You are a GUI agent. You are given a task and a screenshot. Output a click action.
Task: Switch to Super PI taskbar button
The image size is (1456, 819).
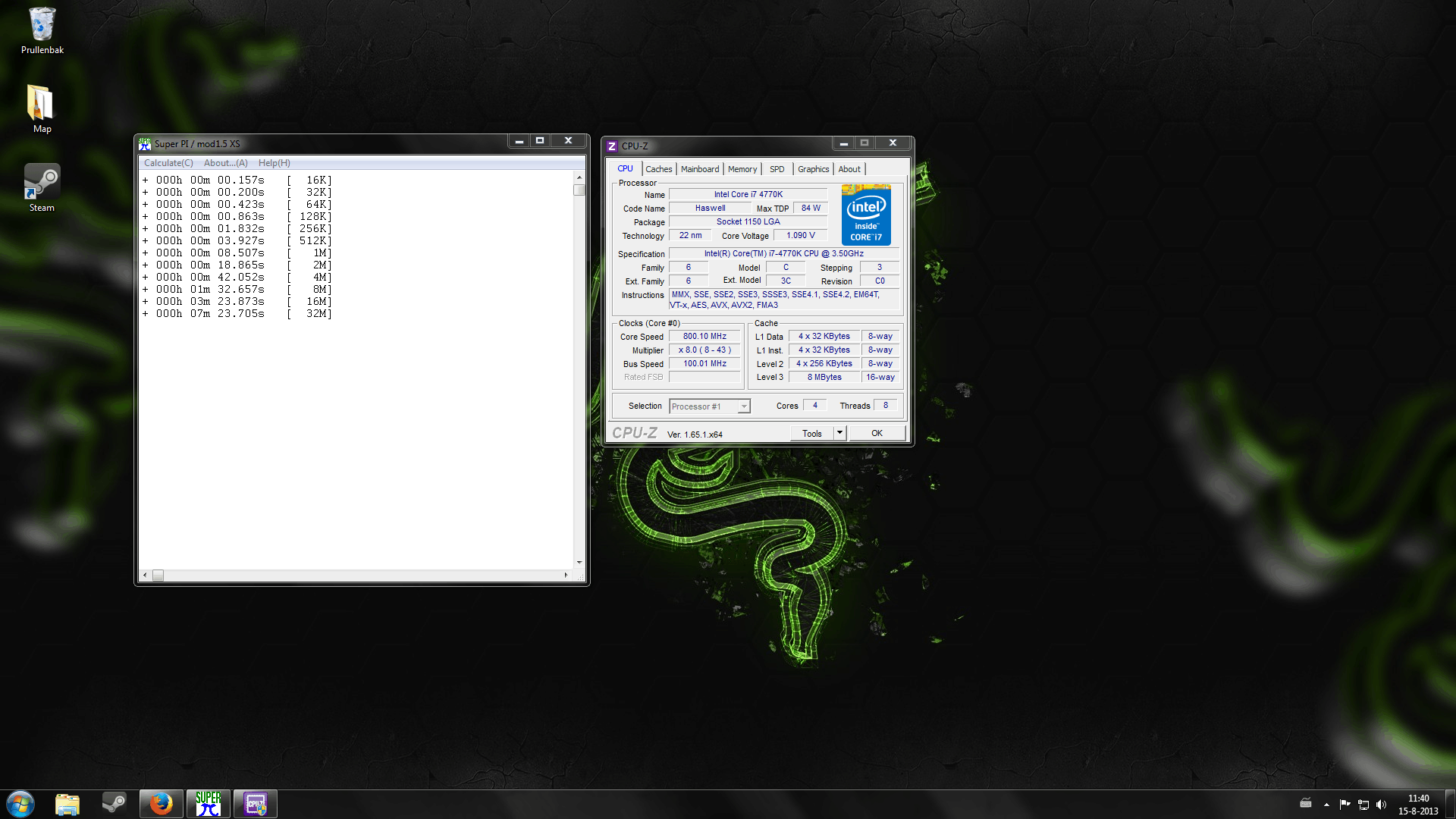pyautogui.click(x=209, y=804)
